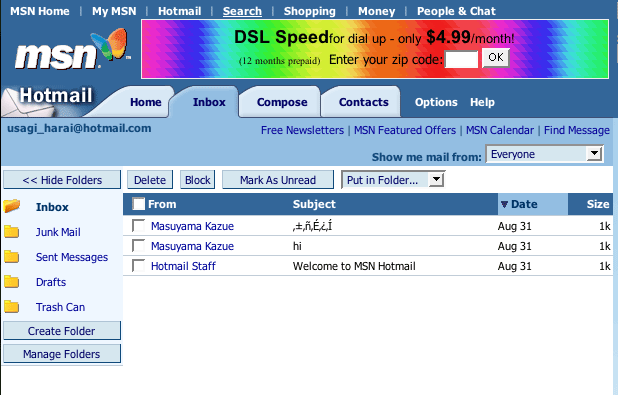The image size is (618, 395).
Task: Open Free Newsletters link
Action: point(302,130)
